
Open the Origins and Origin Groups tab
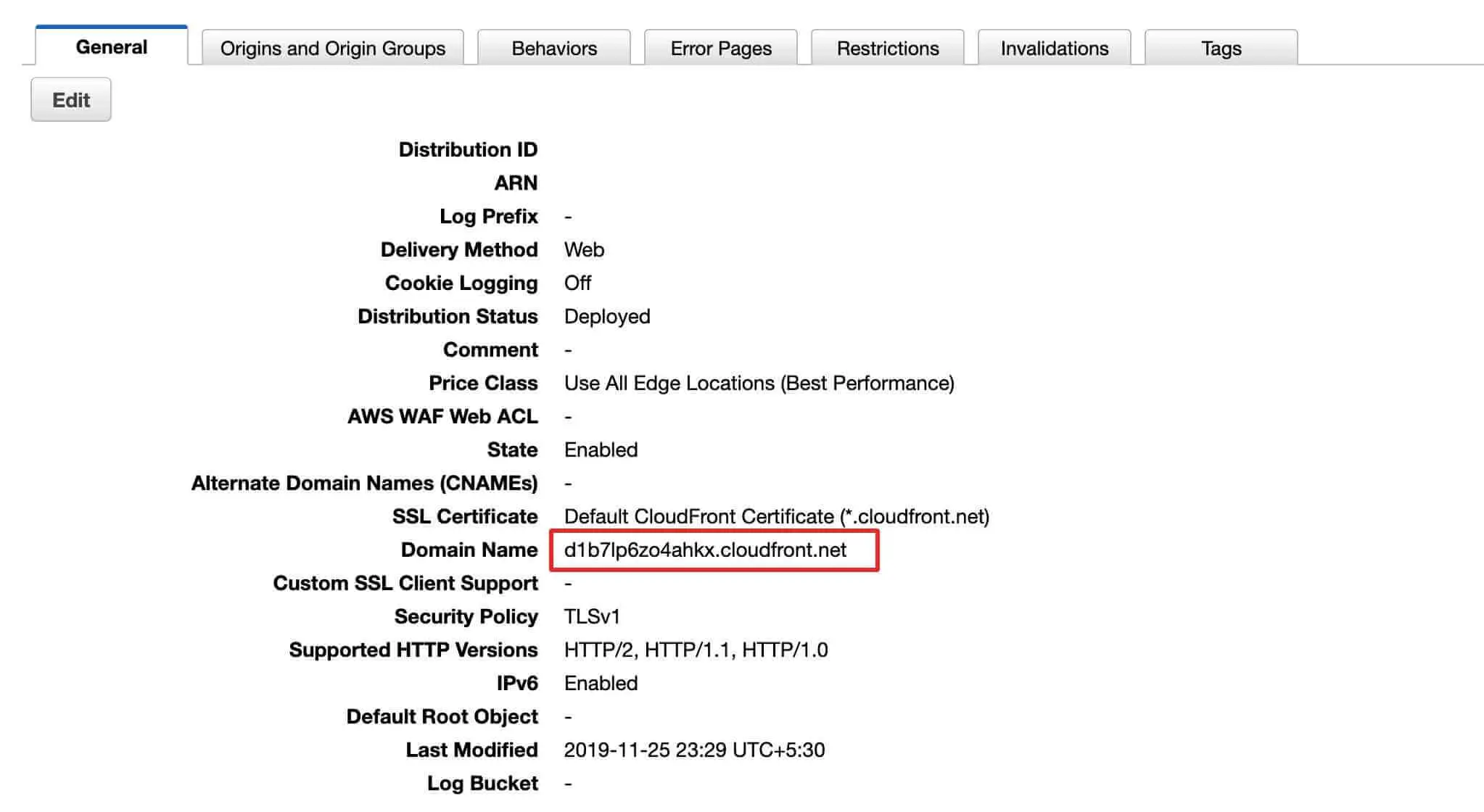click(332, 48)
